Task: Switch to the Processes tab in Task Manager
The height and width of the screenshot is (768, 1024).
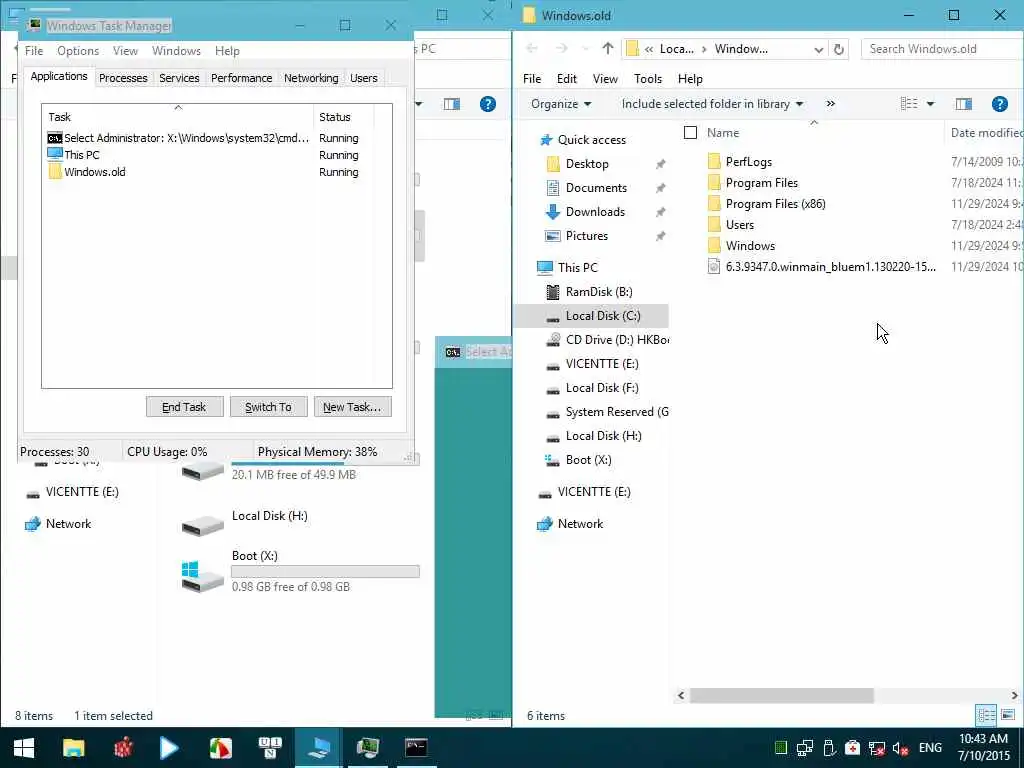Action: [123, 78]
